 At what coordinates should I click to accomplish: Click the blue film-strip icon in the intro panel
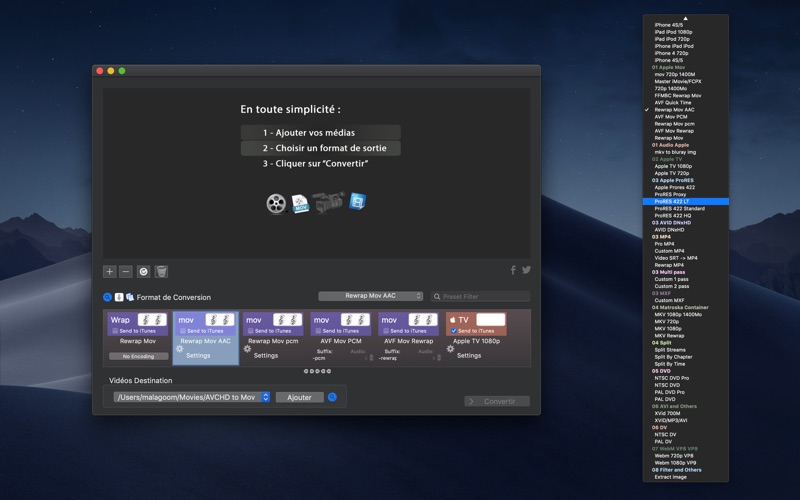coord(358,202)
